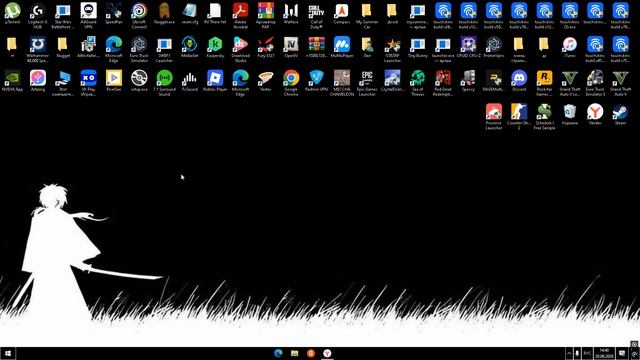Launch Kaspersky from the desktop
This screenshot has width=640, height=360.
(215, 48)
